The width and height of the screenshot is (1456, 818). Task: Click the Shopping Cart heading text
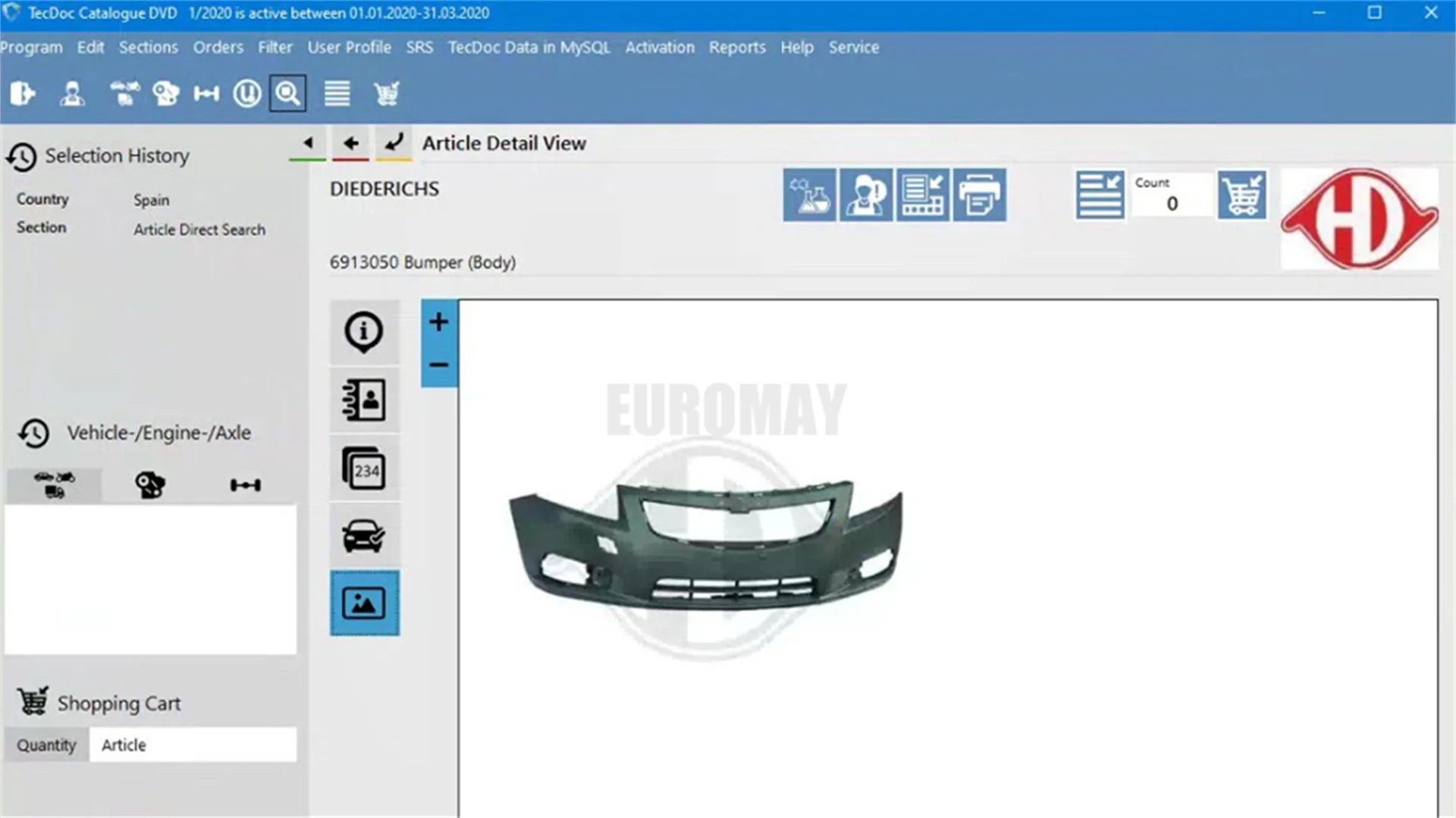pyautogui.click(x=119, y=704)
